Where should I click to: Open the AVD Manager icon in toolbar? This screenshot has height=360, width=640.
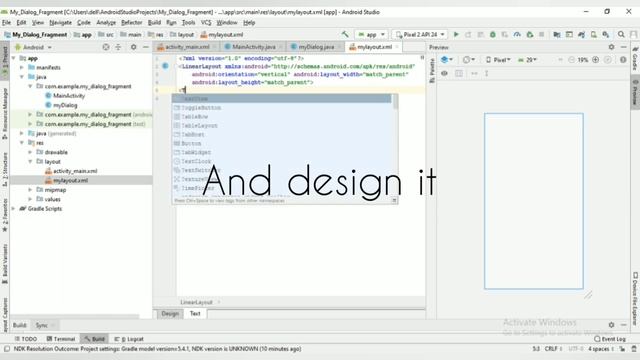593,35
